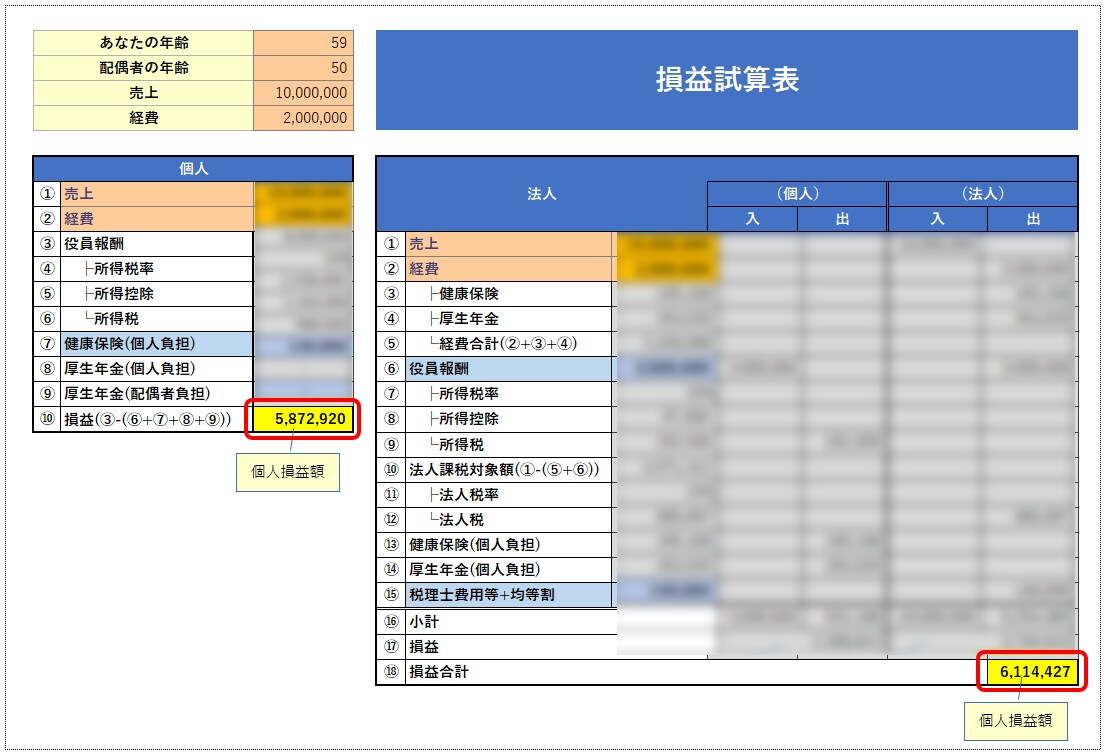Select 出 header under (個人)
Viewport: 1106px width, 754px height.
(x=842, y=219)
